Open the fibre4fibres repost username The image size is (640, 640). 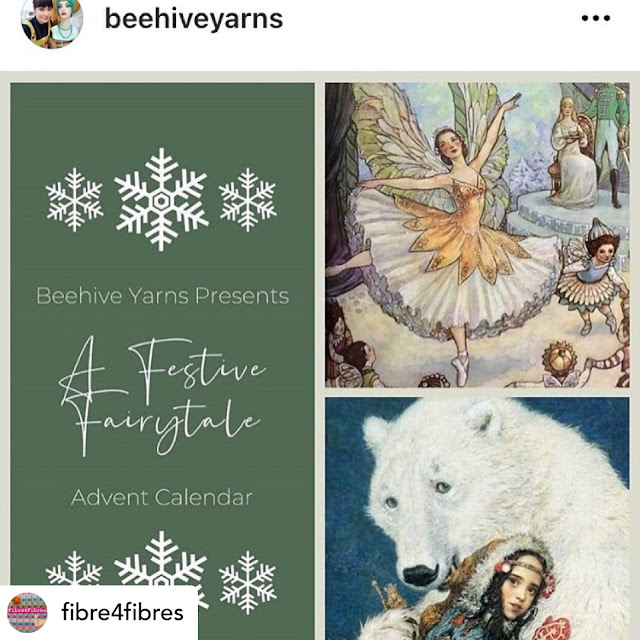122,612
